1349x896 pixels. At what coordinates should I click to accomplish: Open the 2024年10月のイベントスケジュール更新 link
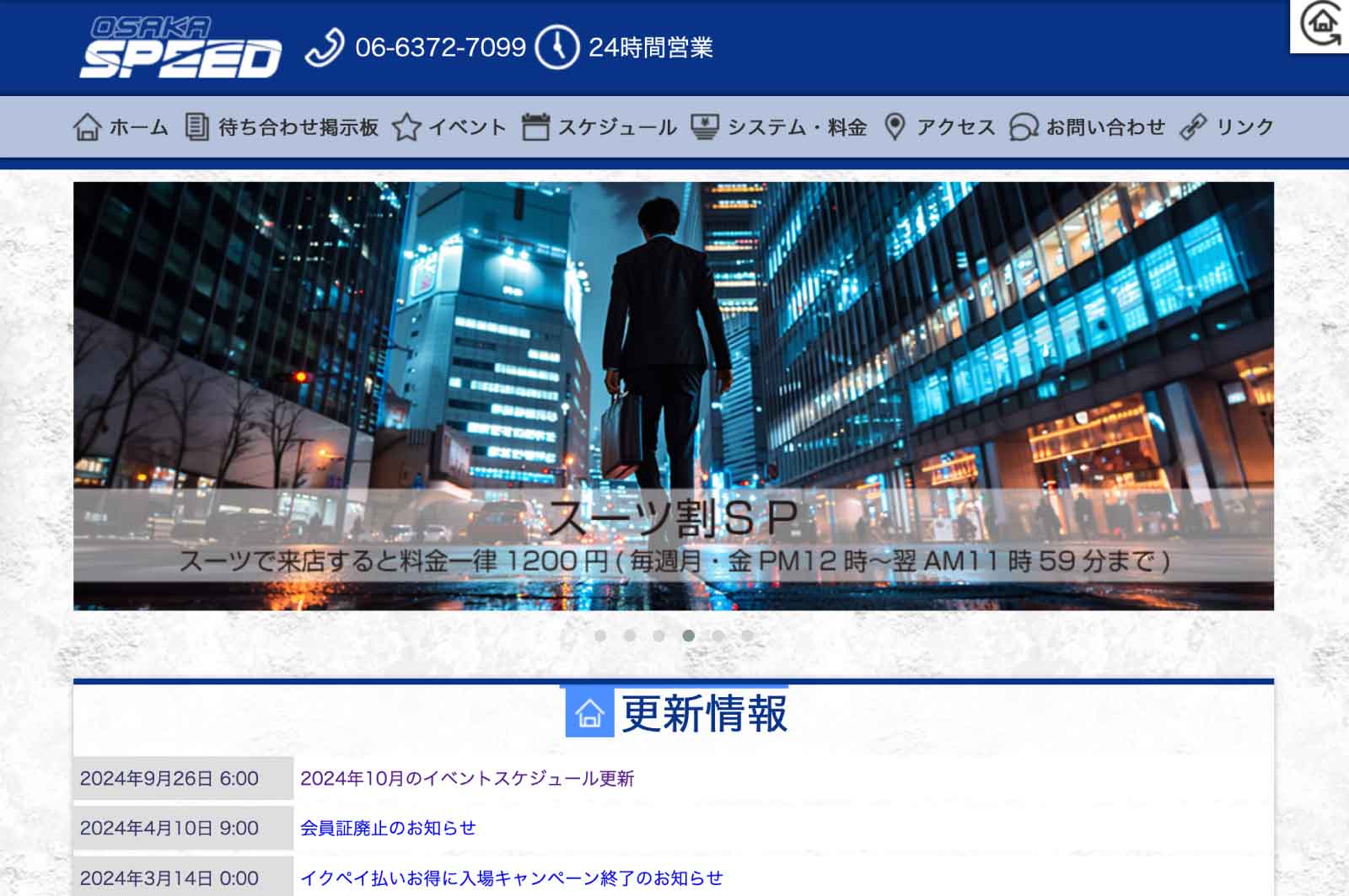pyautogui.click(x=468, y=780)
